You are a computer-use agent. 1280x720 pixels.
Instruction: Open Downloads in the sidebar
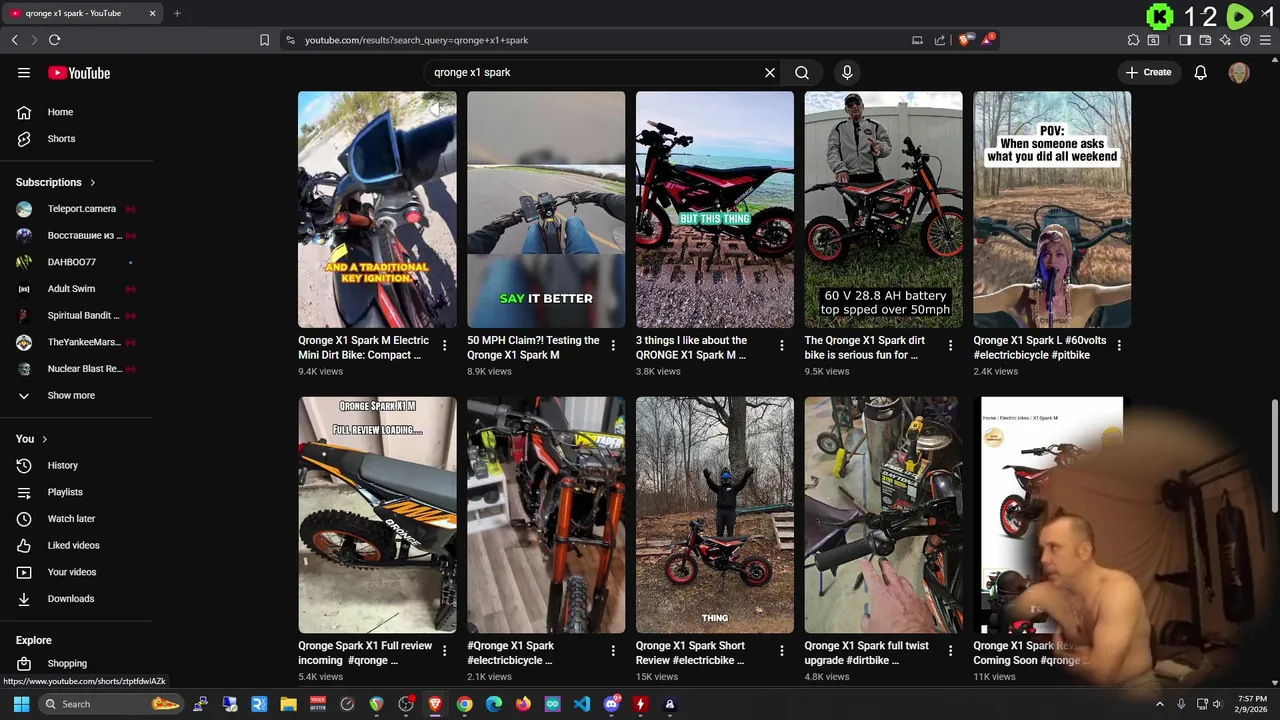76,599
